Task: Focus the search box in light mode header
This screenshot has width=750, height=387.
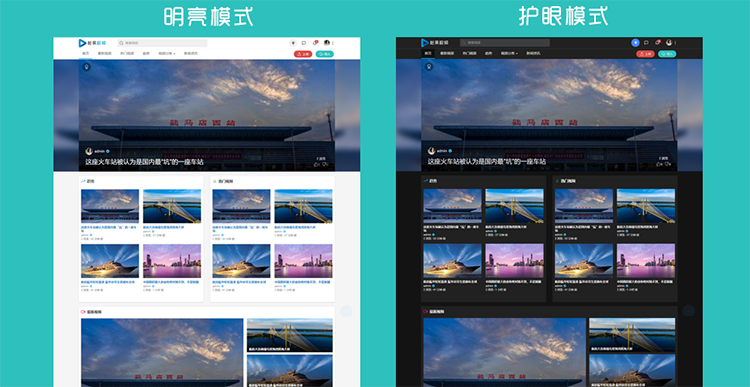Action: pos(162,43)
